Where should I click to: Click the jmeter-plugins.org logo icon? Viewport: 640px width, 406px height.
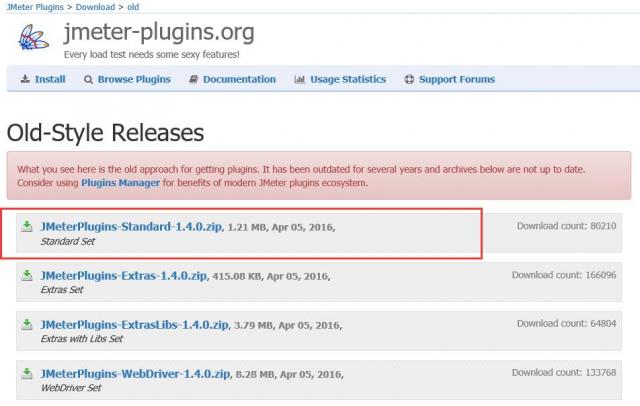31,39
